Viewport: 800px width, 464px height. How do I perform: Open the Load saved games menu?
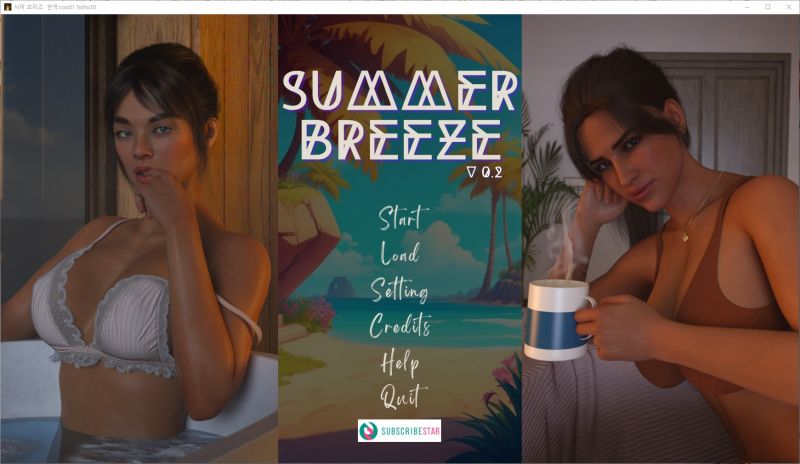tap(400, 254)
